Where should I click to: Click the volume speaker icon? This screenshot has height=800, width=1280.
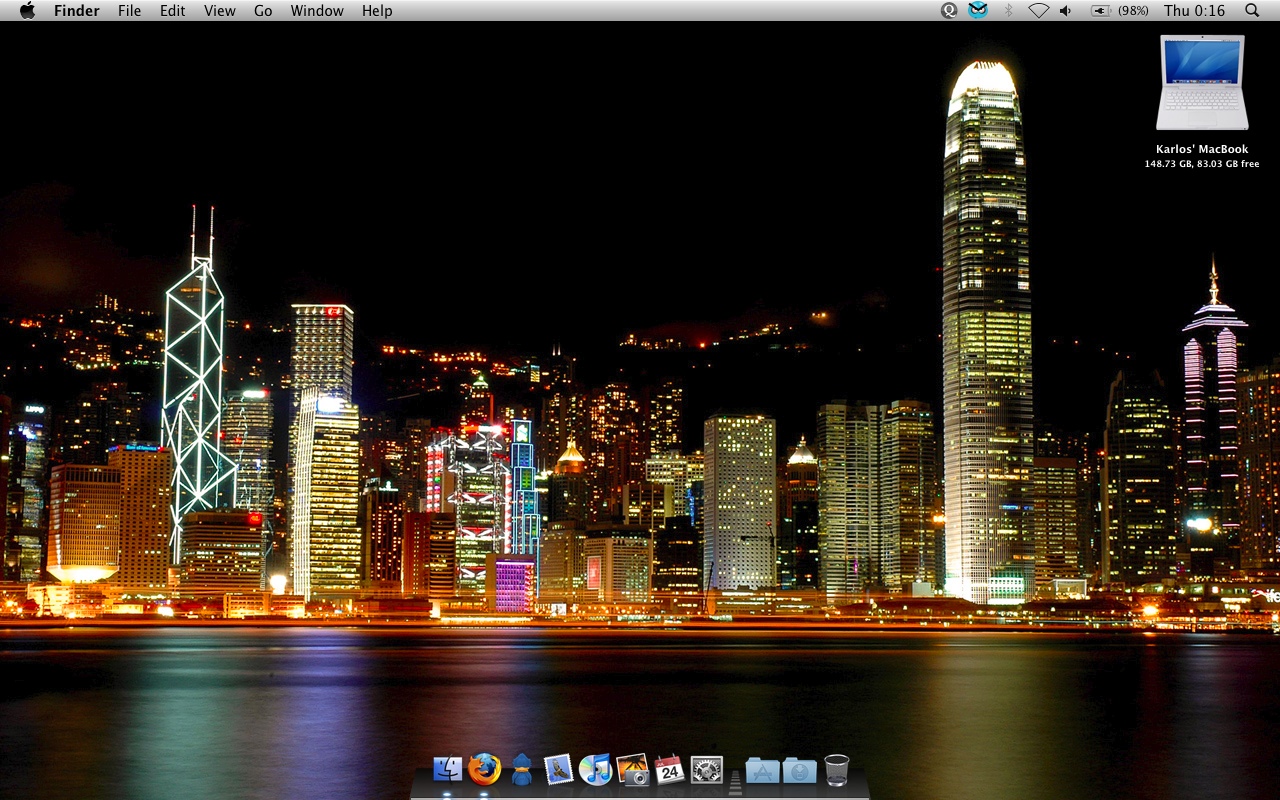click(x=1066, y=11)
